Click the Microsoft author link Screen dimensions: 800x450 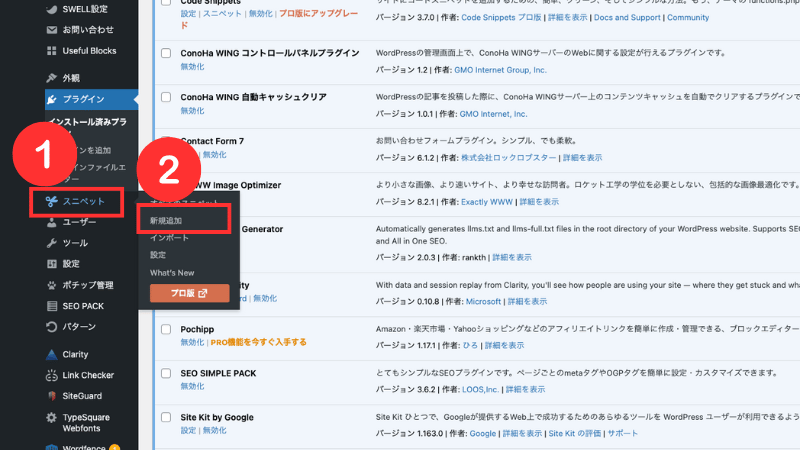pos(483,302)
